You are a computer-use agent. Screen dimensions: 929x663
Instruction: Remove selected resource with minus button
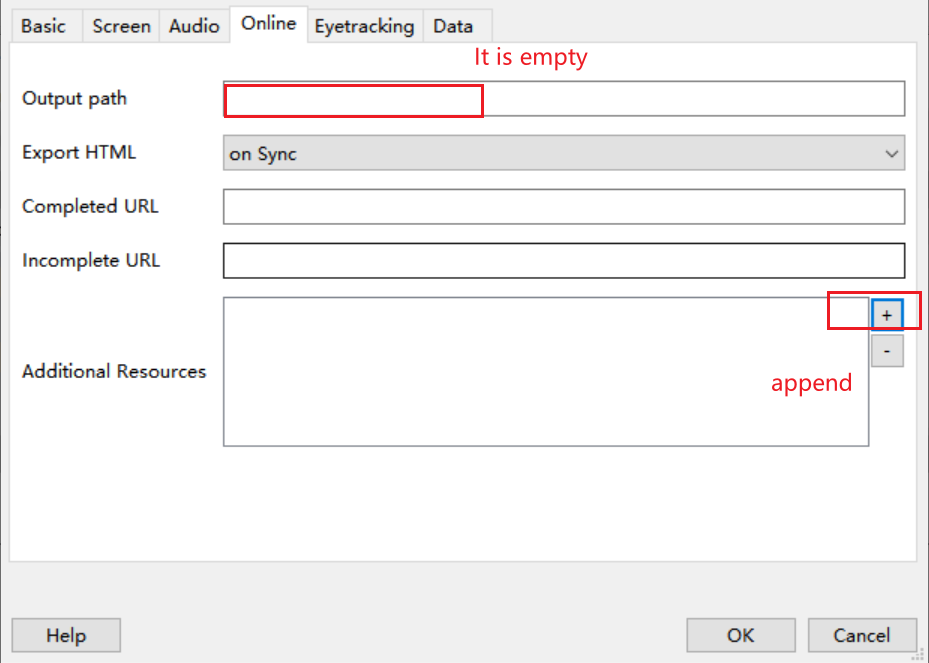tap(887, 351)
